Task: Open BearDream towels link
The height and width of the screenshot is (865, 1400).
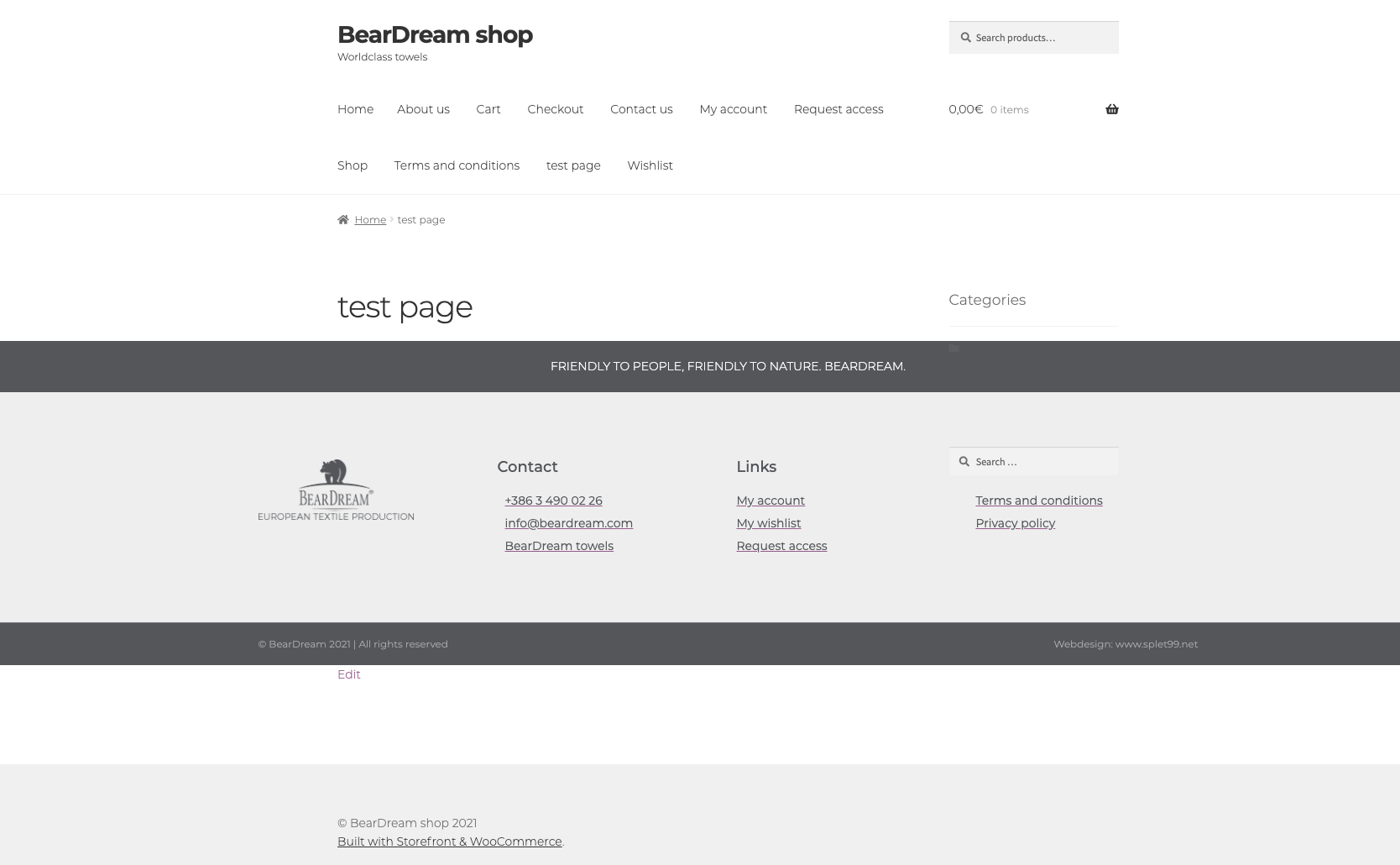Action: [559, 546]
